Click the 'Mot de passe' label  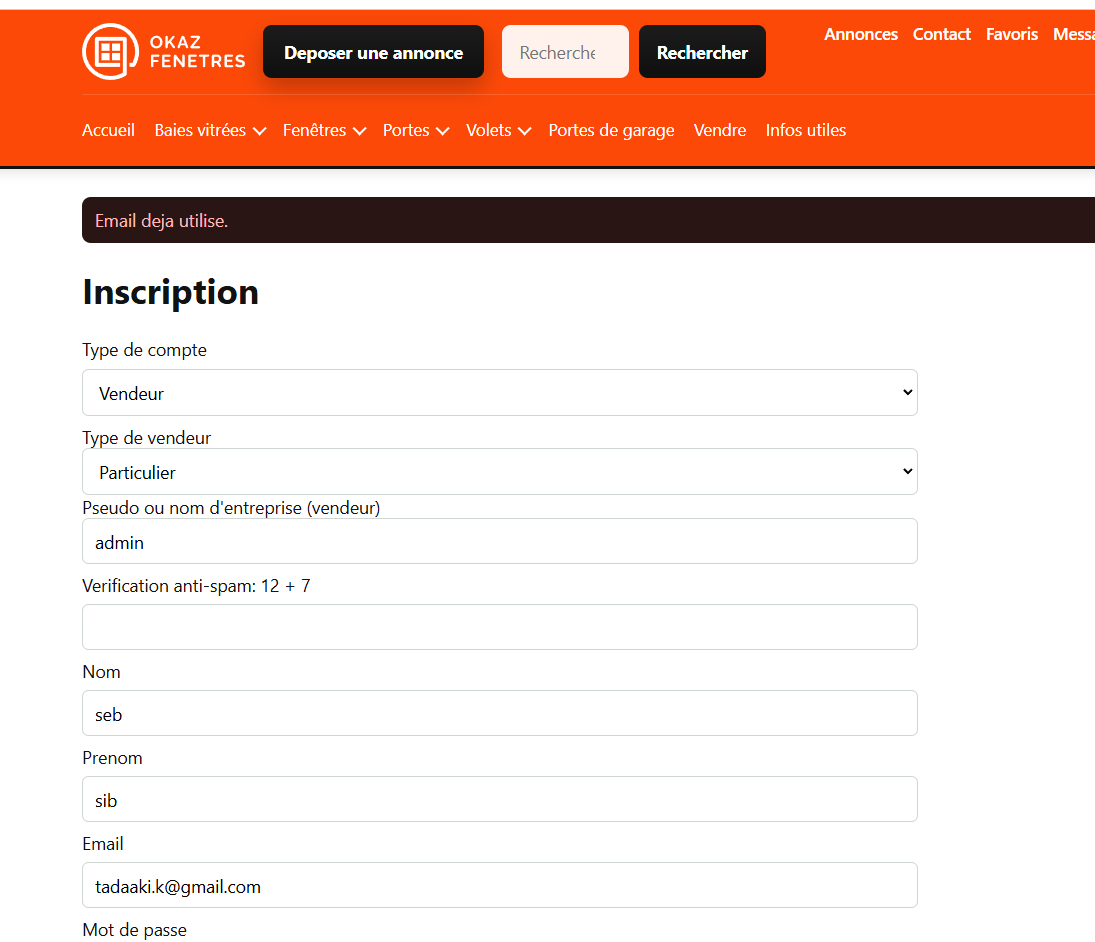(x=134, y=930)
